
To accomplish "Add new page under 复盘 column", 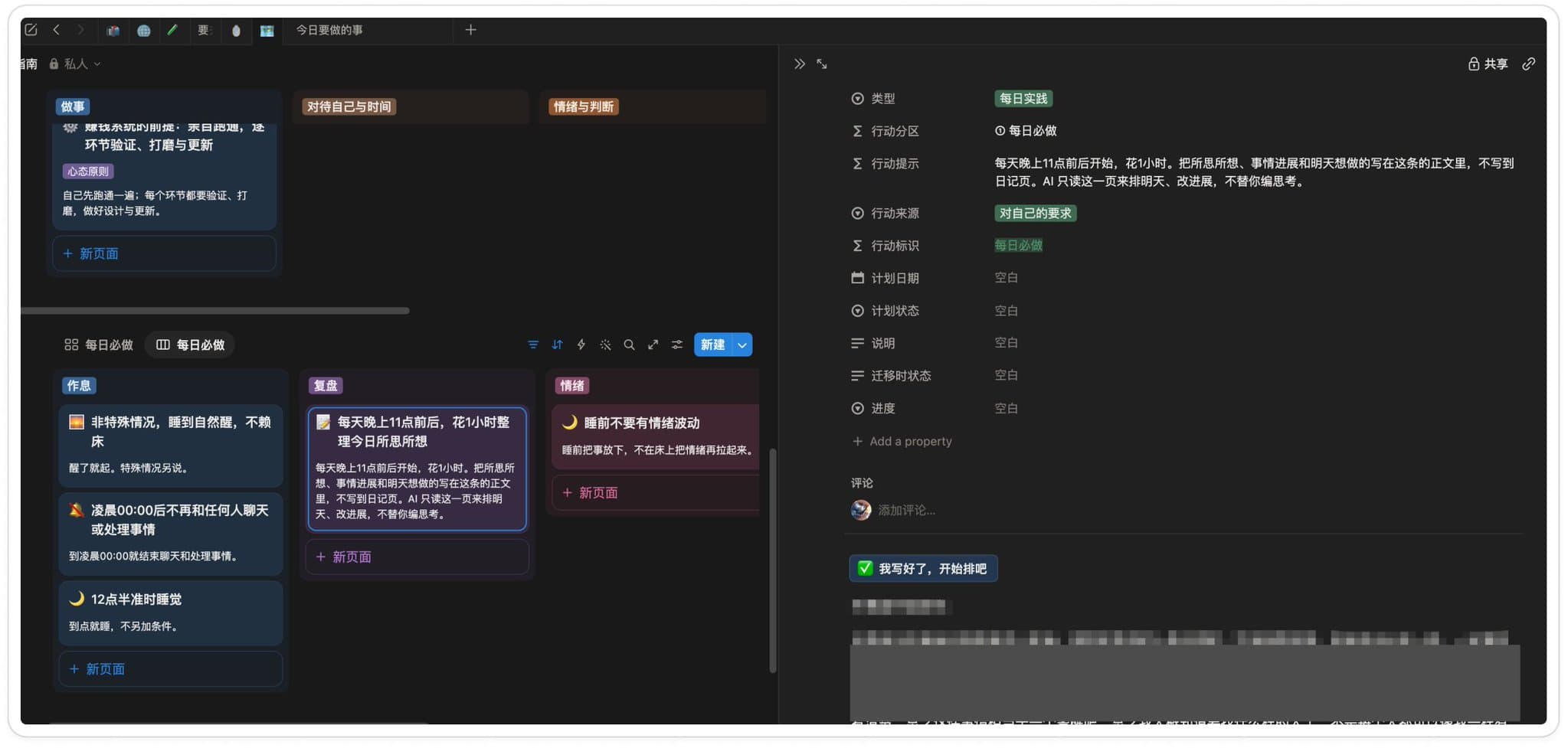I will tap(417, 557).
